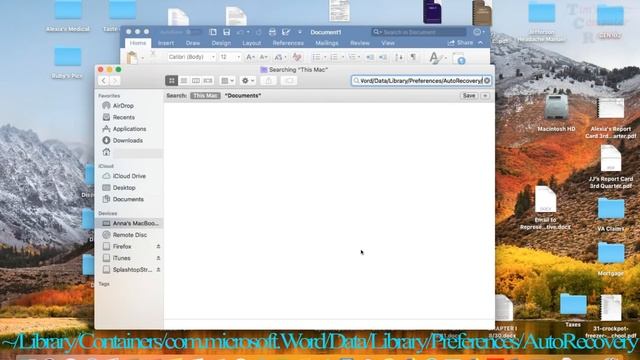Viewport: 640px width, 360px height.
Task: Click inside the Finder search path field
Action: [x=420, y=81]
